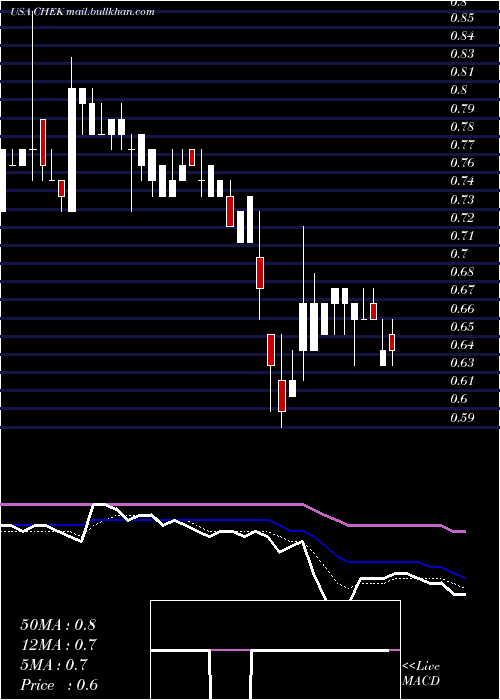500x700 pixels.
Task: Click the 0.59 axis value
Action: tap(461, 418)
